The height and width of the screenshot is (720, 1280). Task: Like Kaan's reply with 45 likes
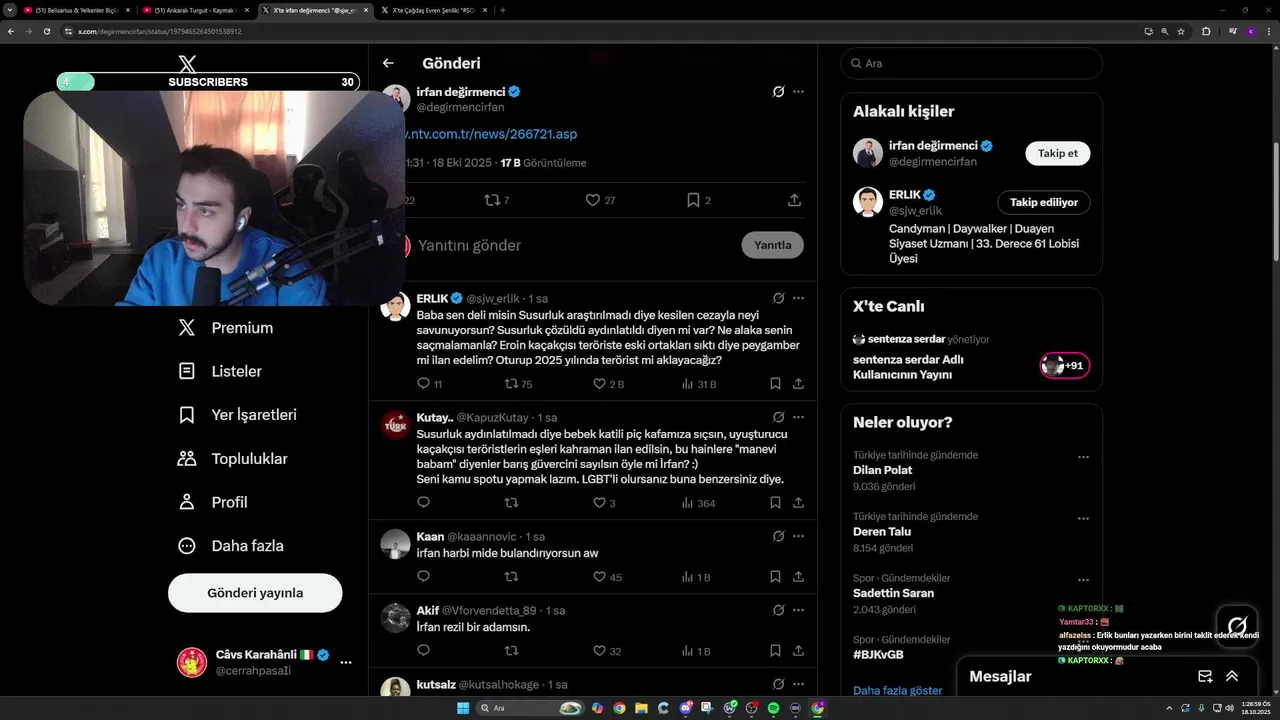pyautogui.click(x=607, y=577)
